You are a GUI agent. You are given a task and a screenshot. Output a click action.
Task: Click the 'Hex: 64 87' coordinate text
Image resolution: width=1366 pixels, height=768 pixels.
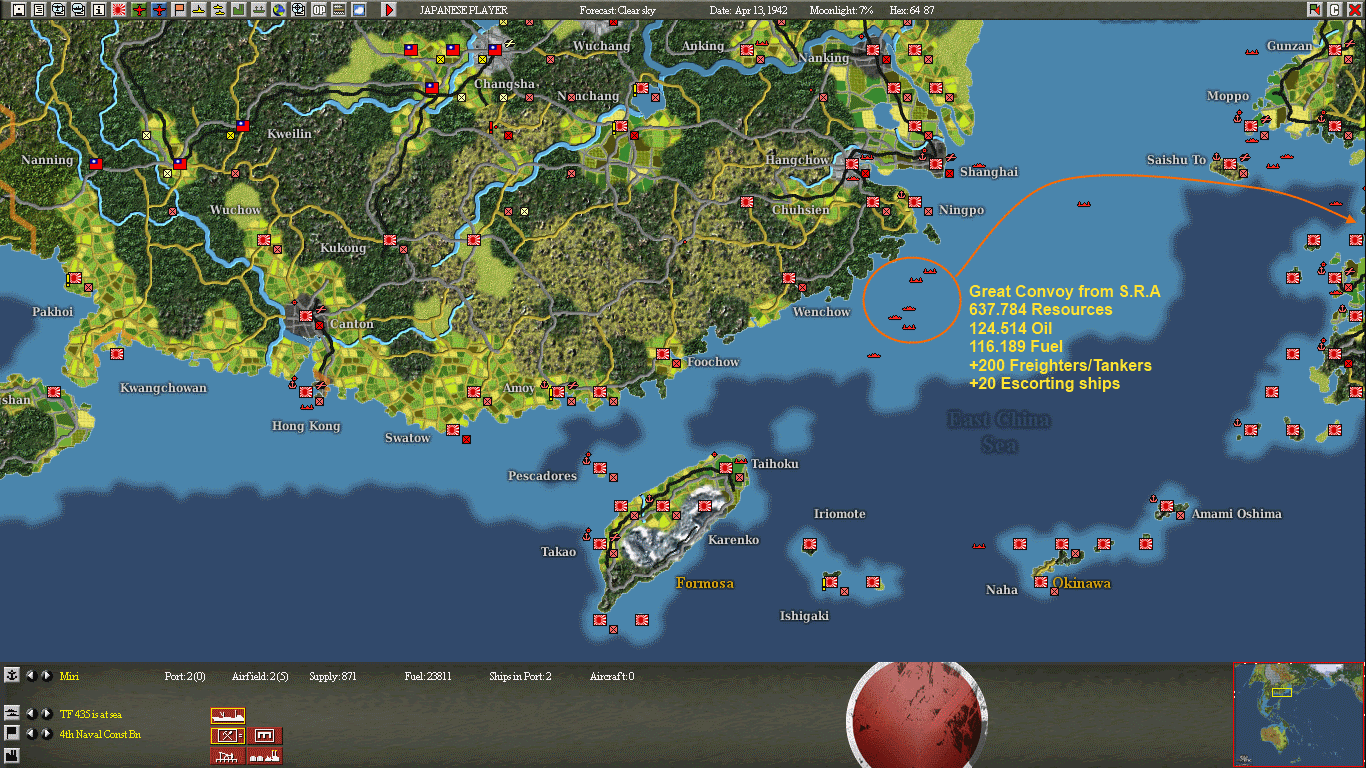(x=914, y=10)
